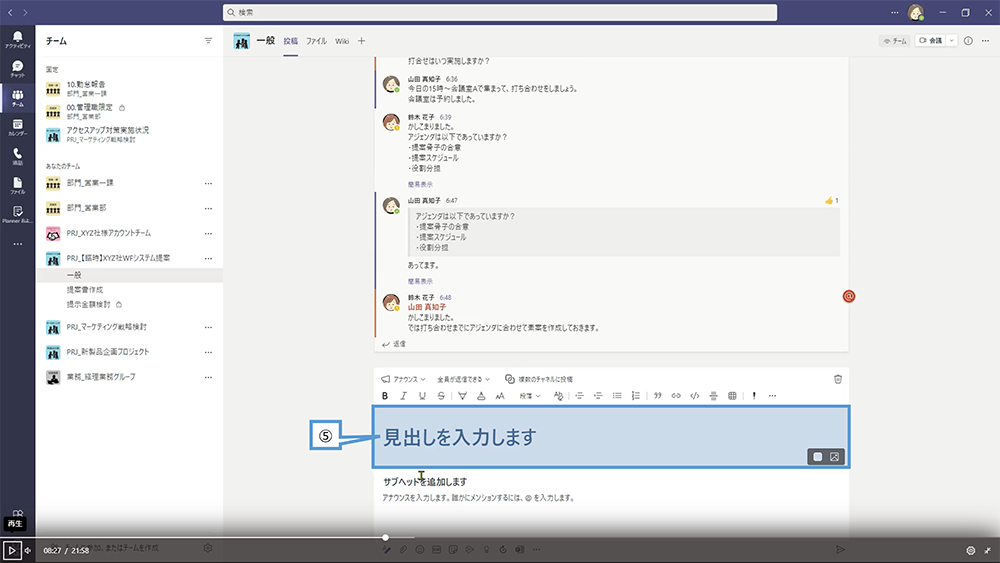1000x563 pixels.
Task: Open Calls in the left rail
Action: tap(17, 157)
